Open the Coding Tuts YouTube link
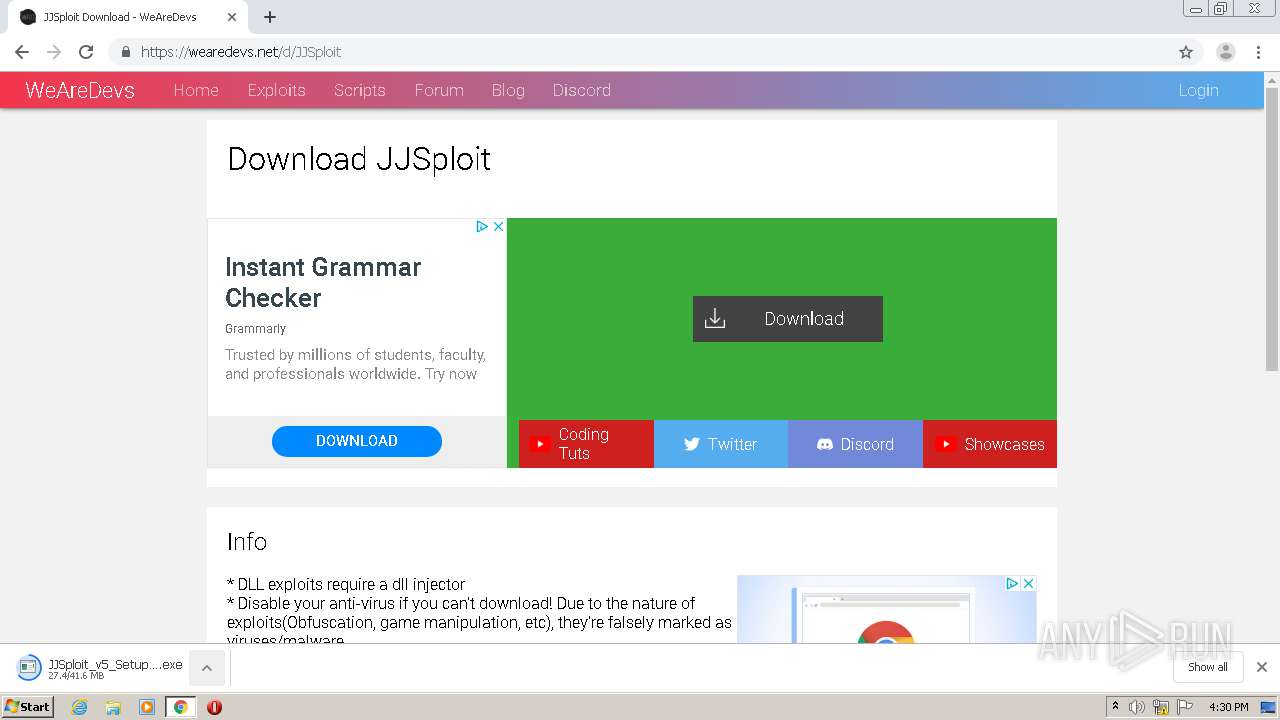The width and height of the screenshot is (1280, 720). point(586,444)
